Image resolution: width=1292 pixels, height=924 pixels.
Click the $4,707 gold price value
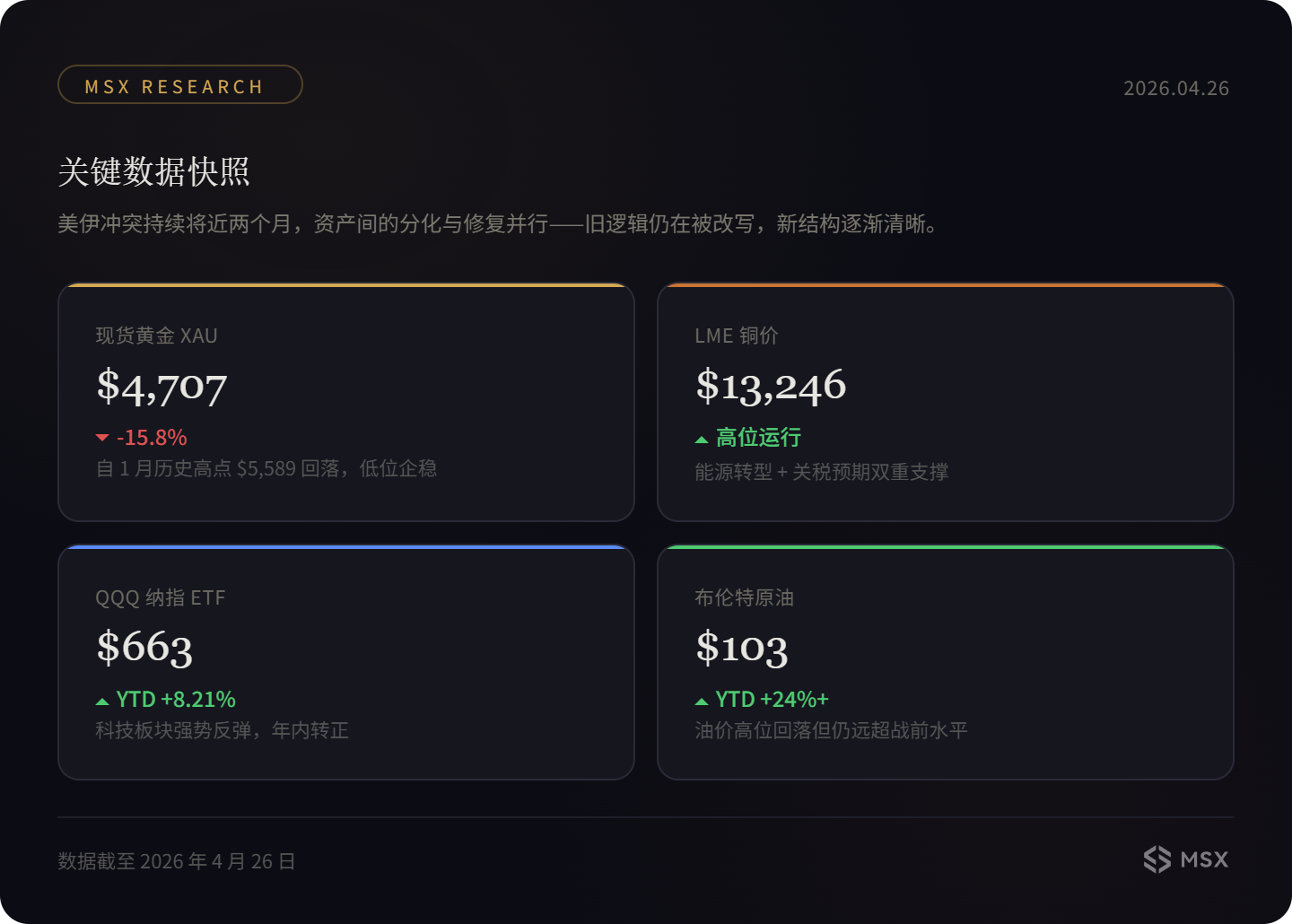coord(161,387)
